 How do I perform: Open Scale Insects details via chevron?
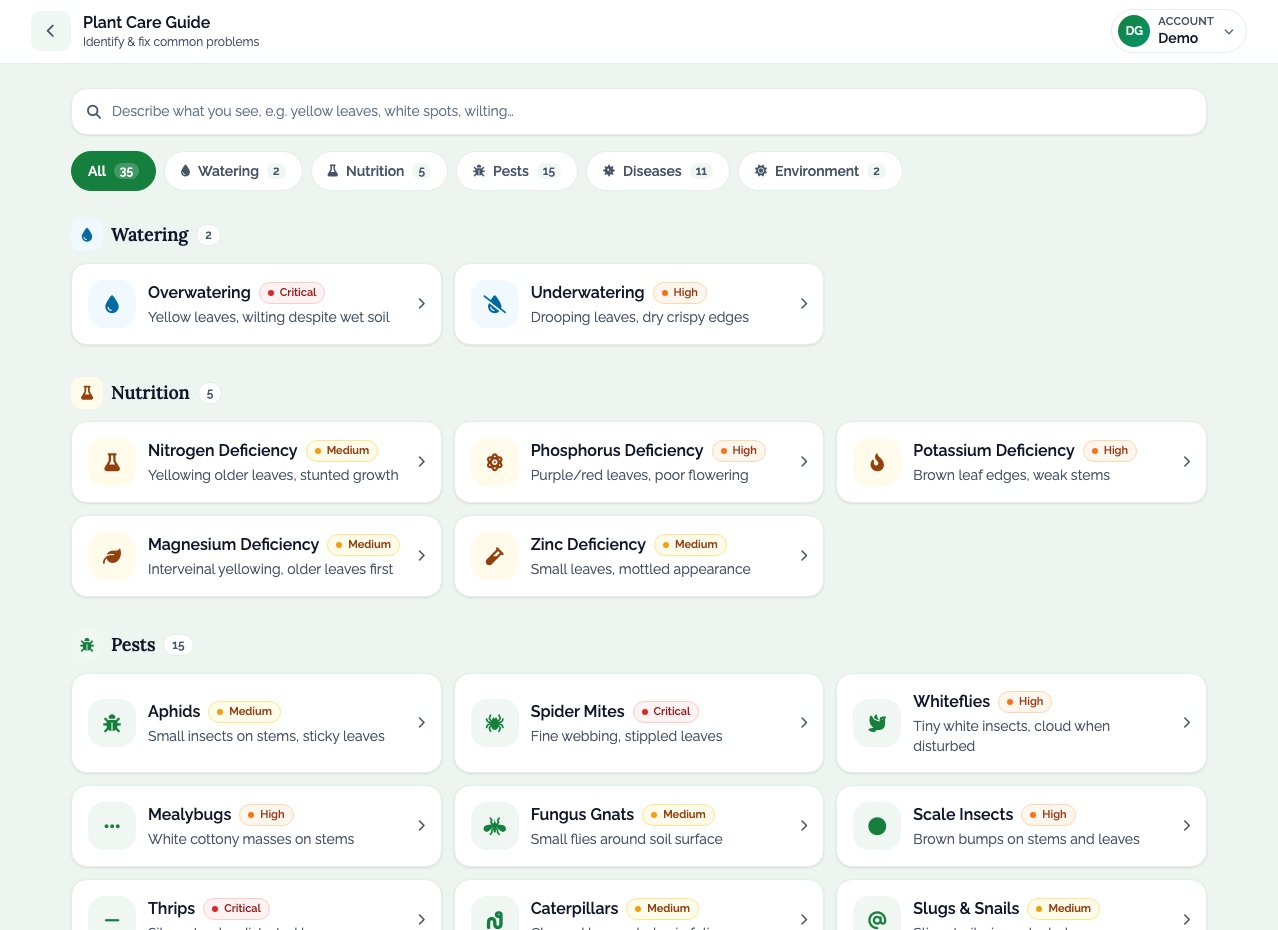1187,825
